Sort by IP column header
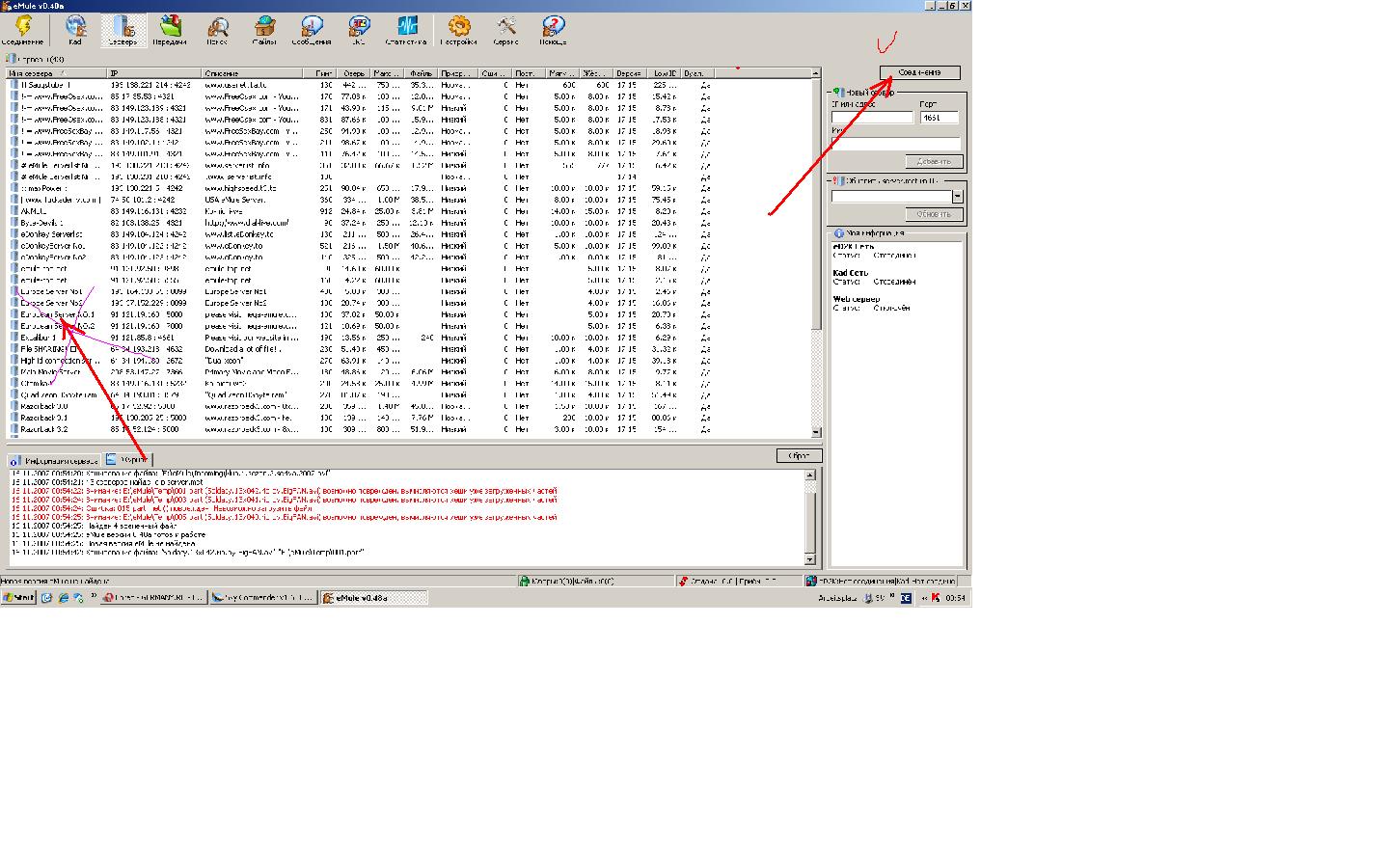 click(x=154, y=73)
